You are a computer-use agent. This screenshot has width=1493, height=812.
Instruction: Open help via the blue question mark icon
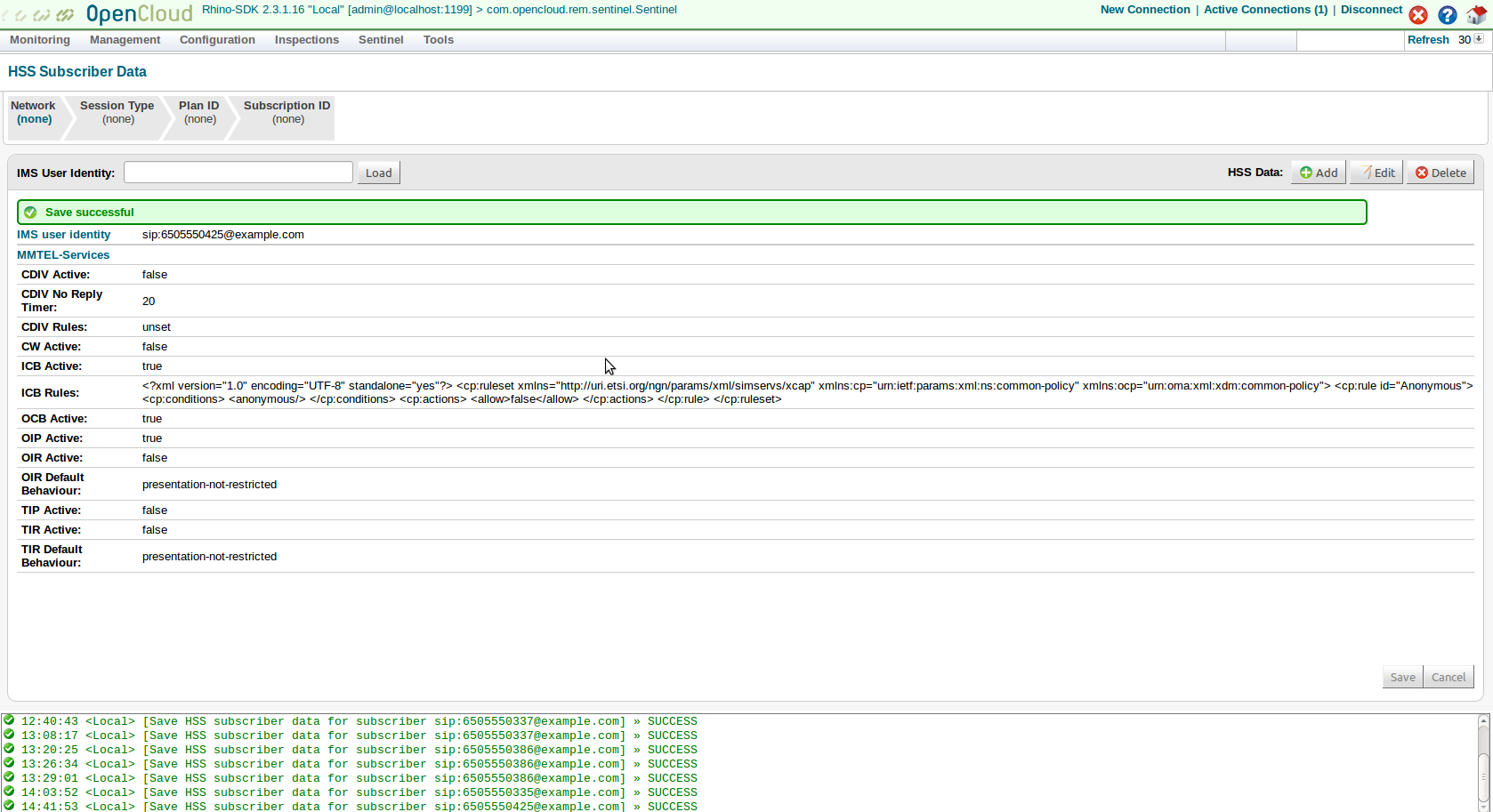click(x=1448, y=15)
